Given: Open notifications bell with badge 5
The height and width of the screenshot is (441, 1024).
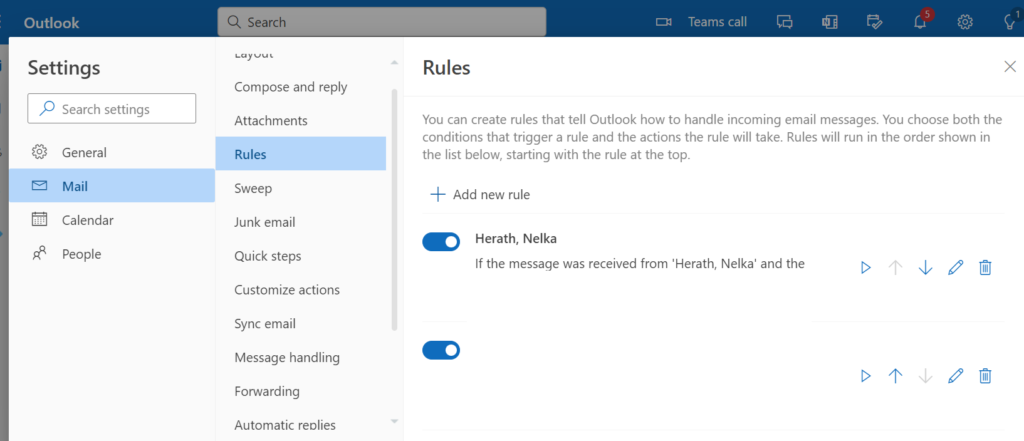Looking at the screenshot, I should (920, 22).
